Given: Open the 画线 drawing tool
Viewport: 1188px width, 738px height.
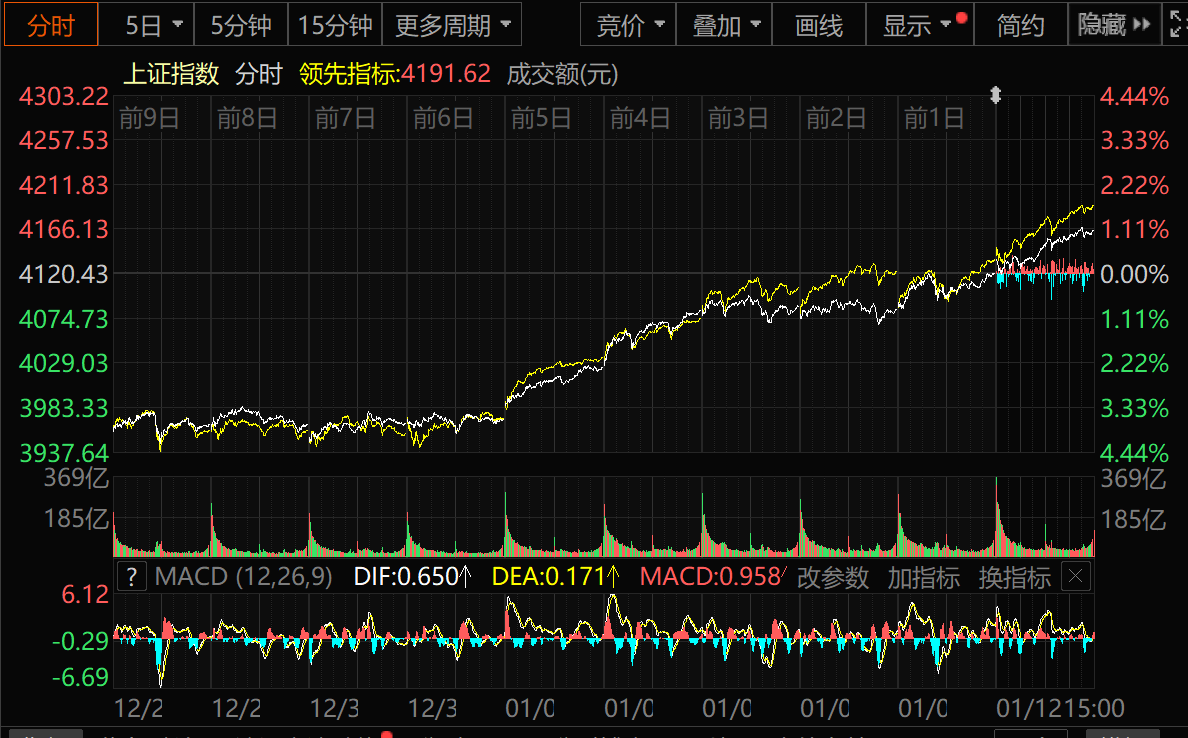Looking at the screenshot, I should 819,25.
